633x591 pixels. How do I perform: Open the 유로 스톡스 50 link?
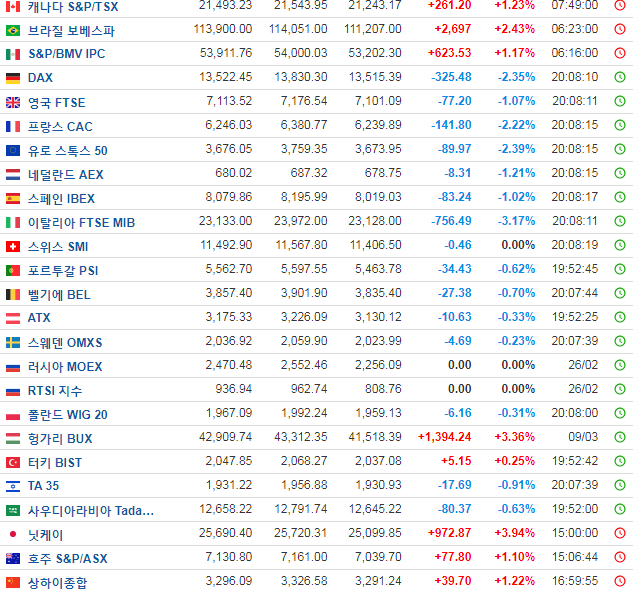tap(67, 150)
